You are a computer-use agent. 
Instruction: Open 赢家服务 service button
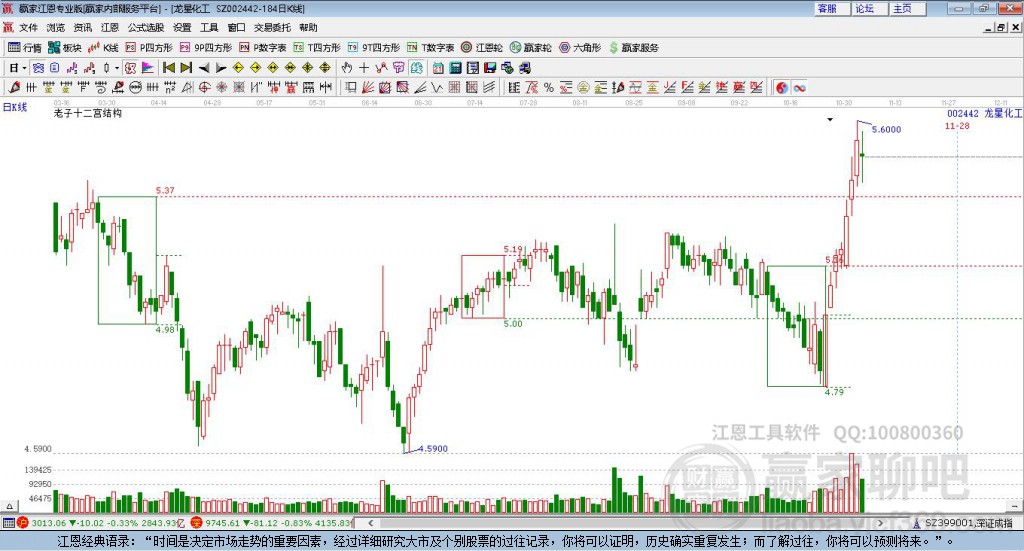(x=633, y=48)
